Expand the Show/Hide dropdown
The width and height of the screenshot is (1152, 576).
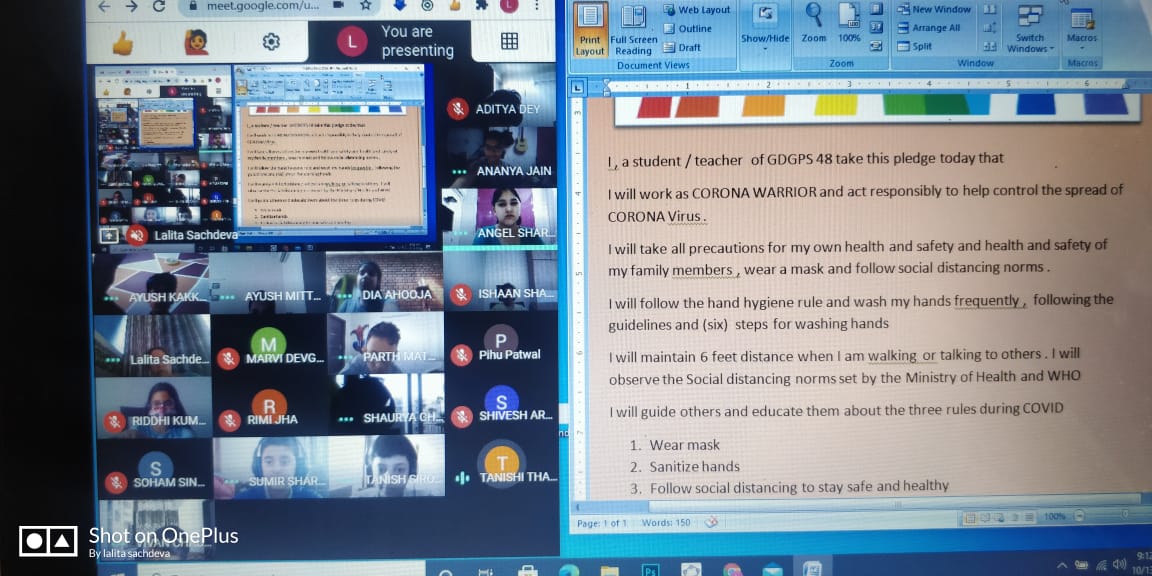point(765,30)
